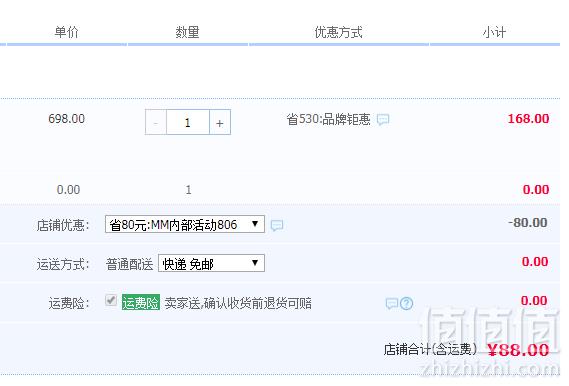Click the 运送方式: label
The width and height of the screenshot is (569, 386).
(63, 264)
